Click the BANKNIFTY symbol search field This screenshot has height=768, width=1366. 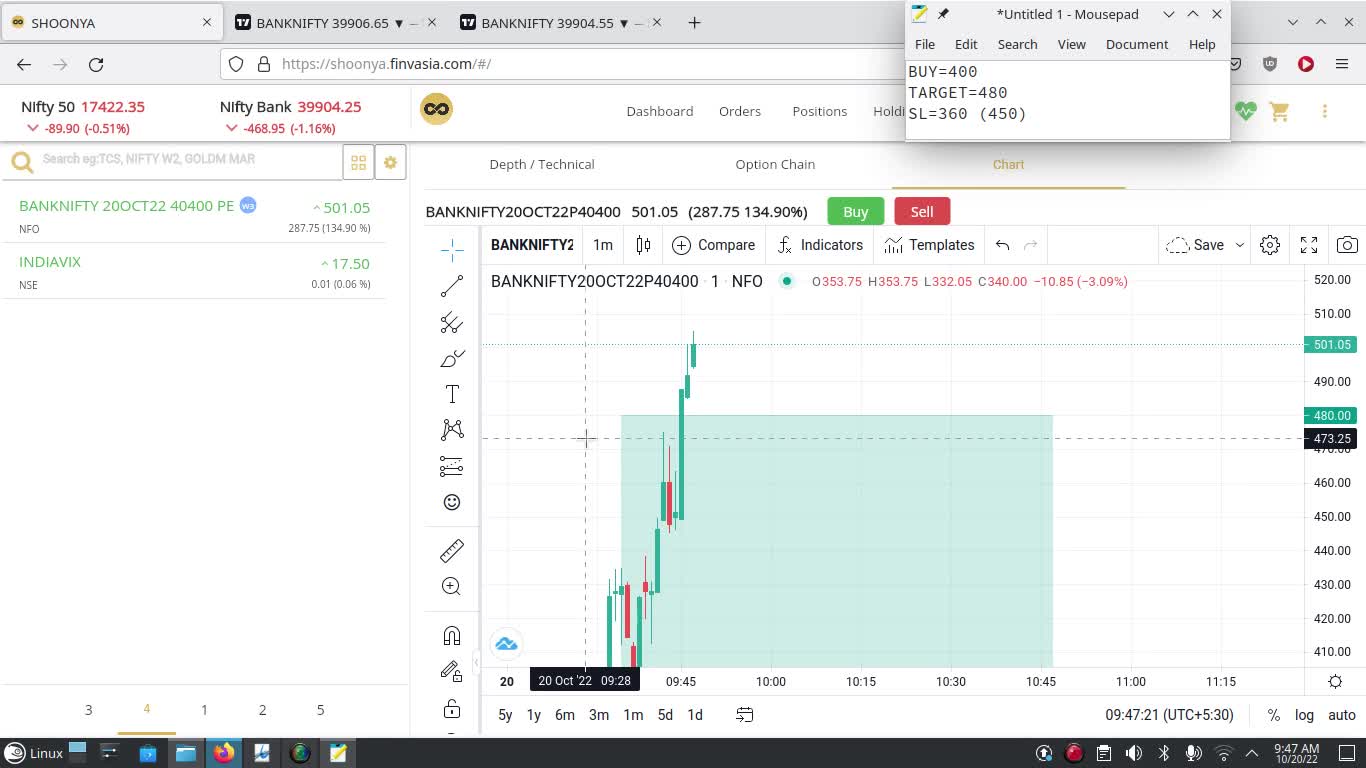pyautogui.click(x=532, y=245)
